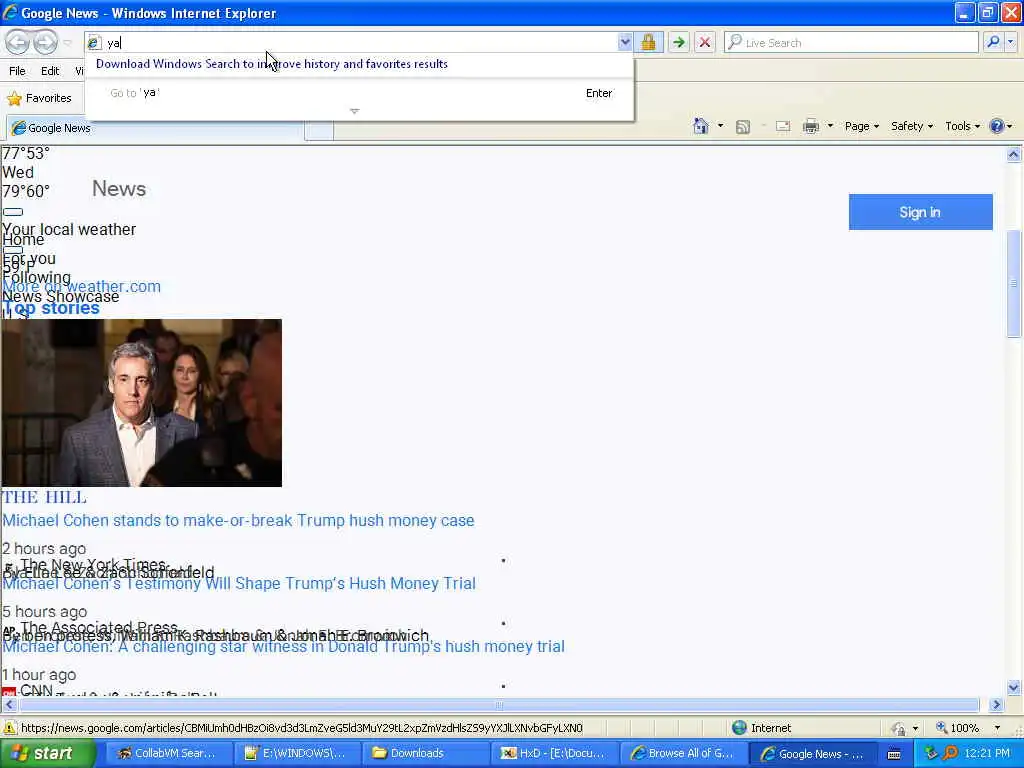The image size is (1024, 768).
Task: Click the Top stories heading link
Action: point(51,308)
